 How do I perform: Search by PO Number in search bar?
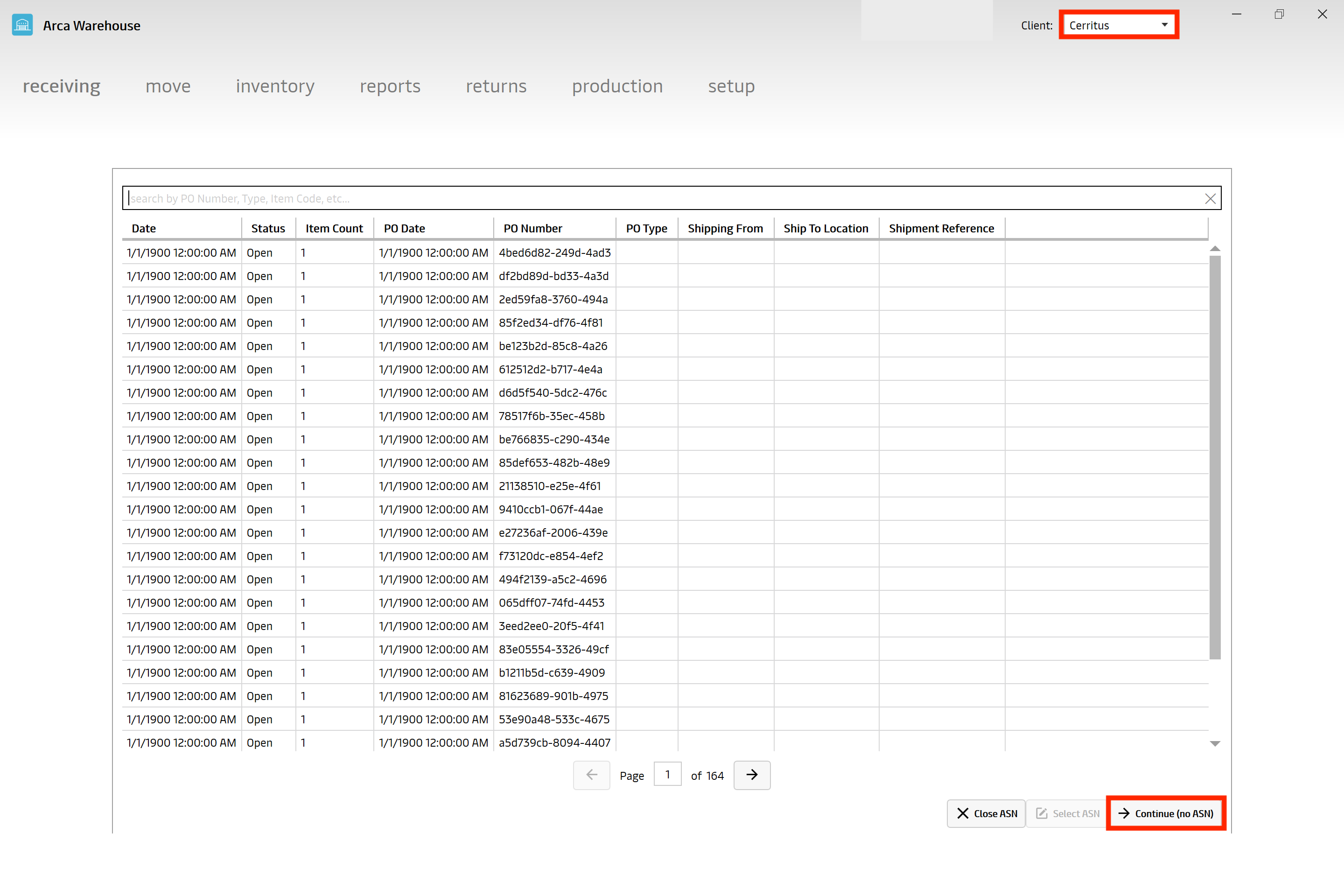[x=672, y=197]
